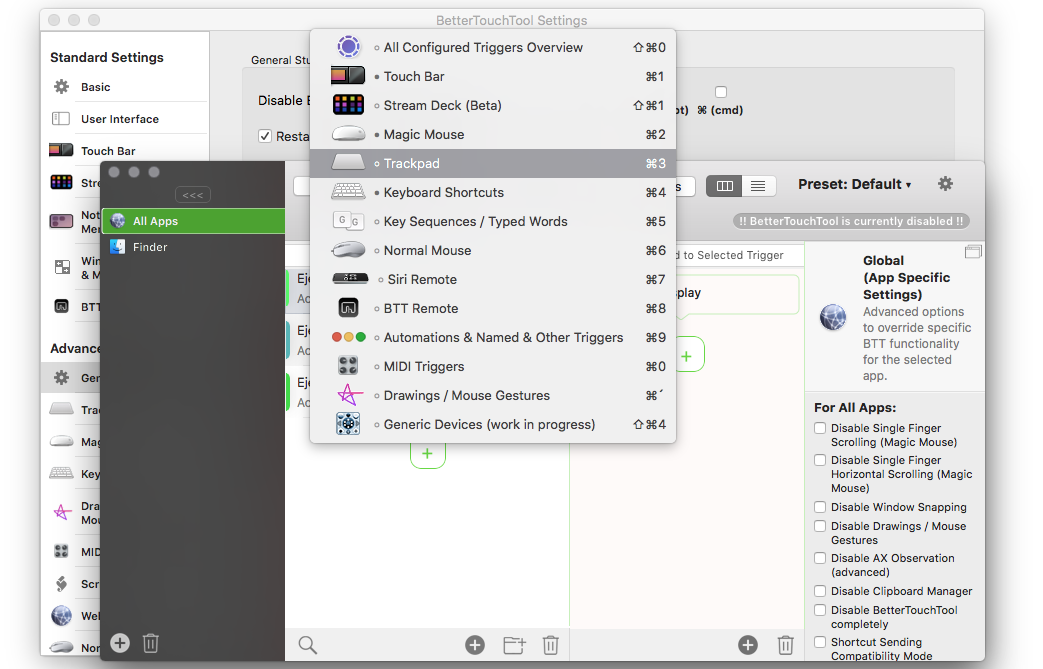Image resolution: width=1043 pixels, height=669 pixels.
Task: Choose Touch Bar from trigger menu
Action: tap(493, 76)
